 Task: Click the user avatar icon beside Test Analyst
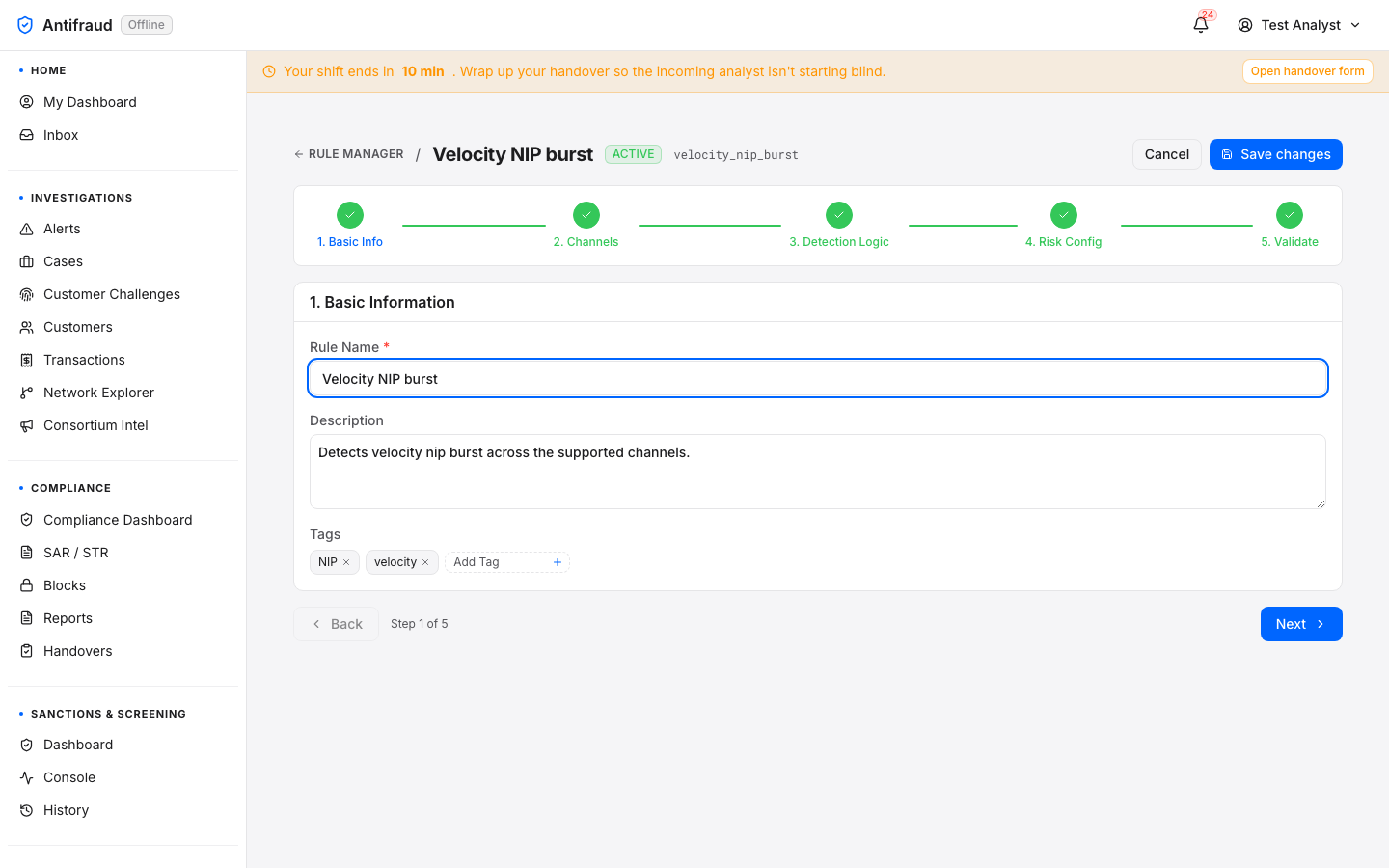click(1245, 25)
